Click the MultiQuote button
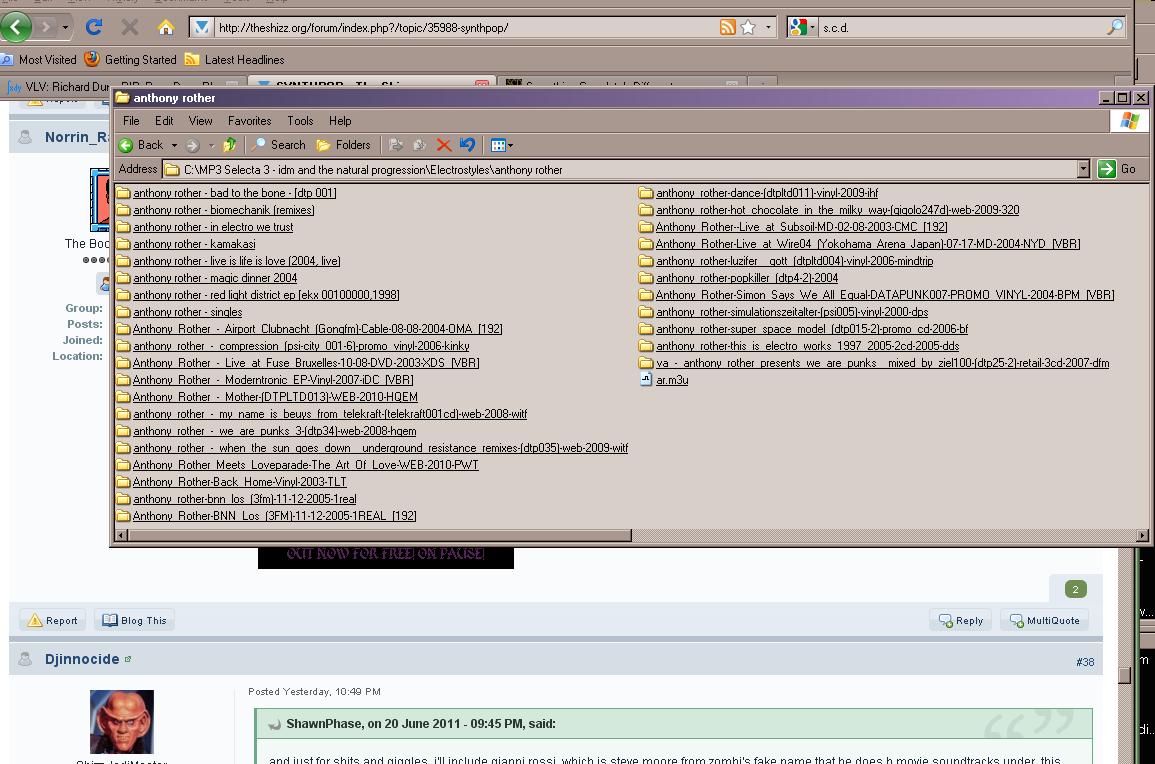This screenshot has height=764, width=1155. pyautogui.click(x=1045, y=620)
